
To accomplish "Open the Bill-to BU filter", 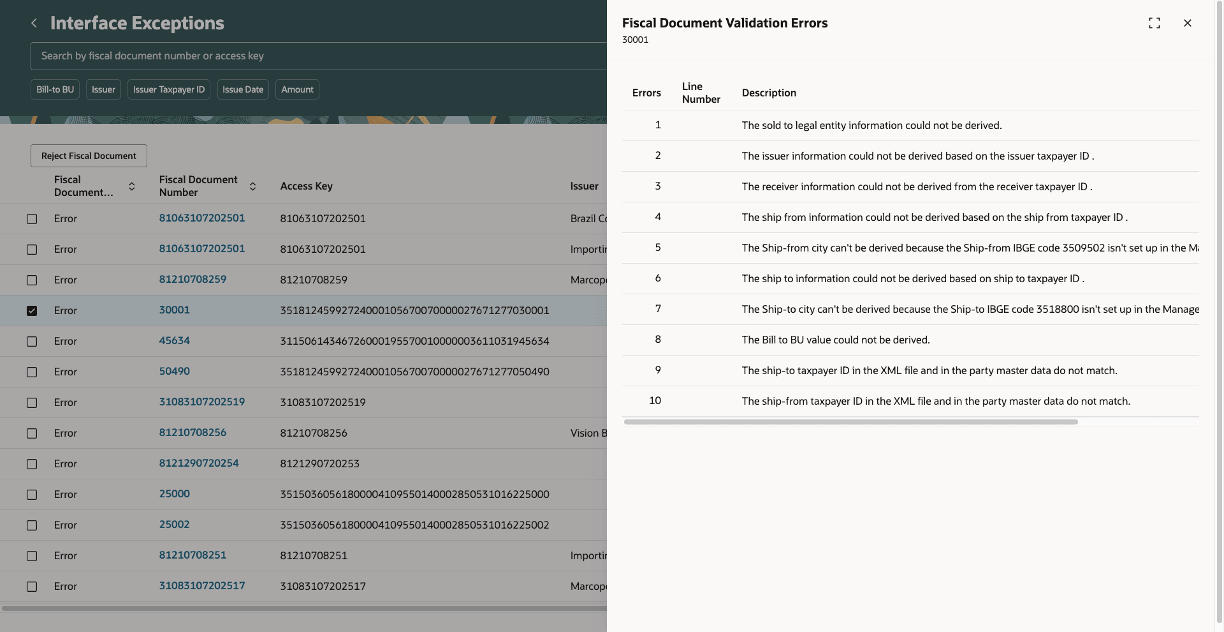I will [55, 90].
